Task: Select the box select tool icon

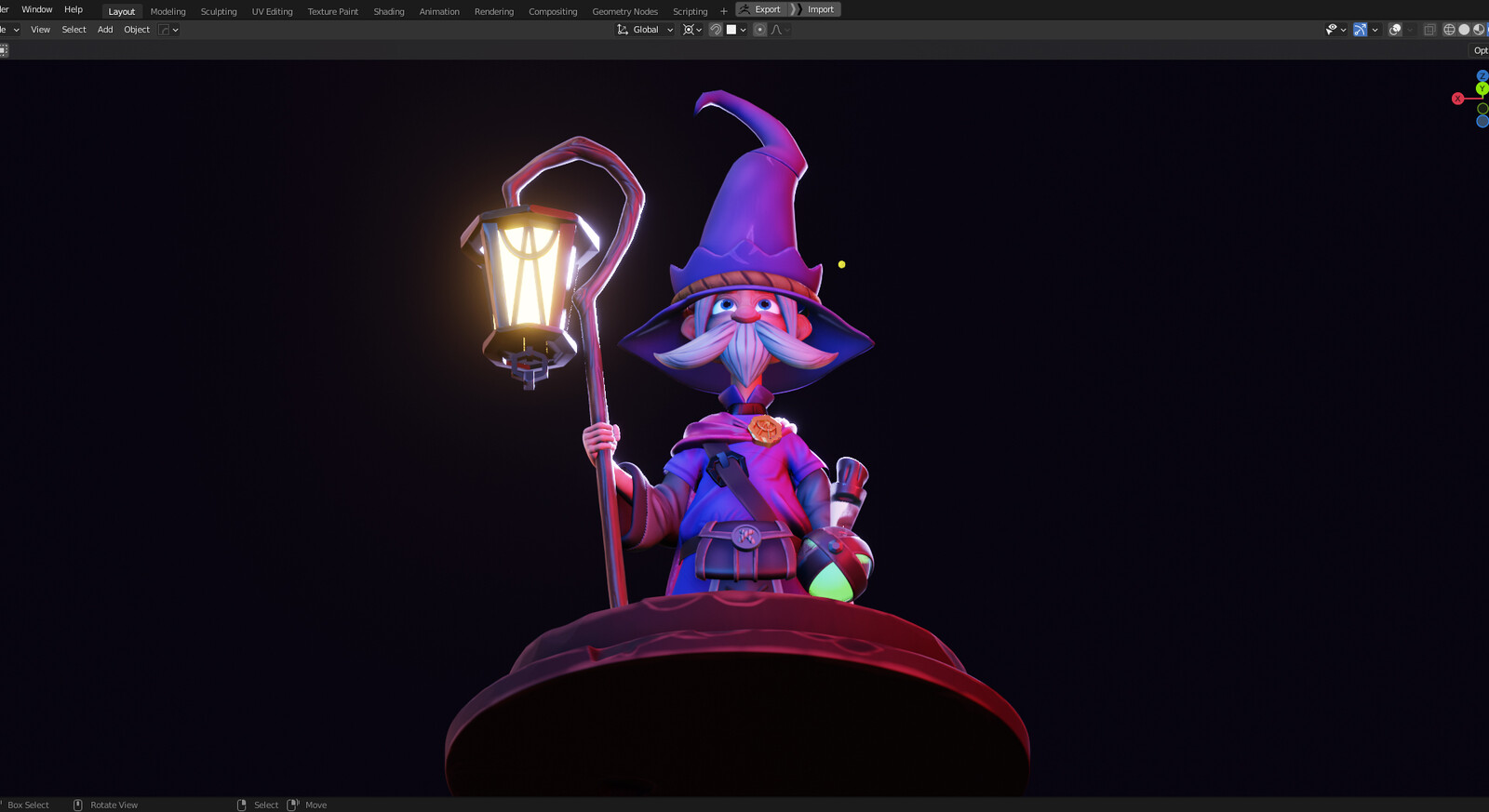Action: point(4,50)
